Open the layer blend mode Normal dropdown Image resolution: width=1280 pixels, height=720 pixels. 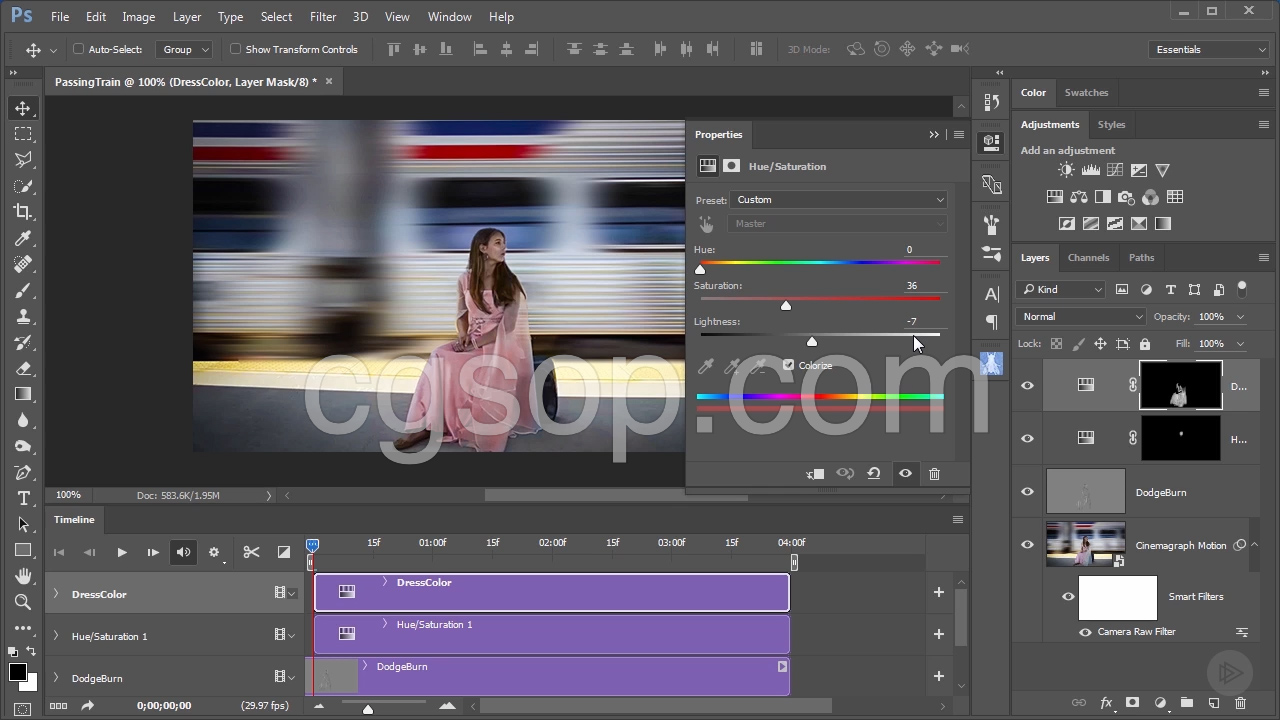tap(1081, 317)
